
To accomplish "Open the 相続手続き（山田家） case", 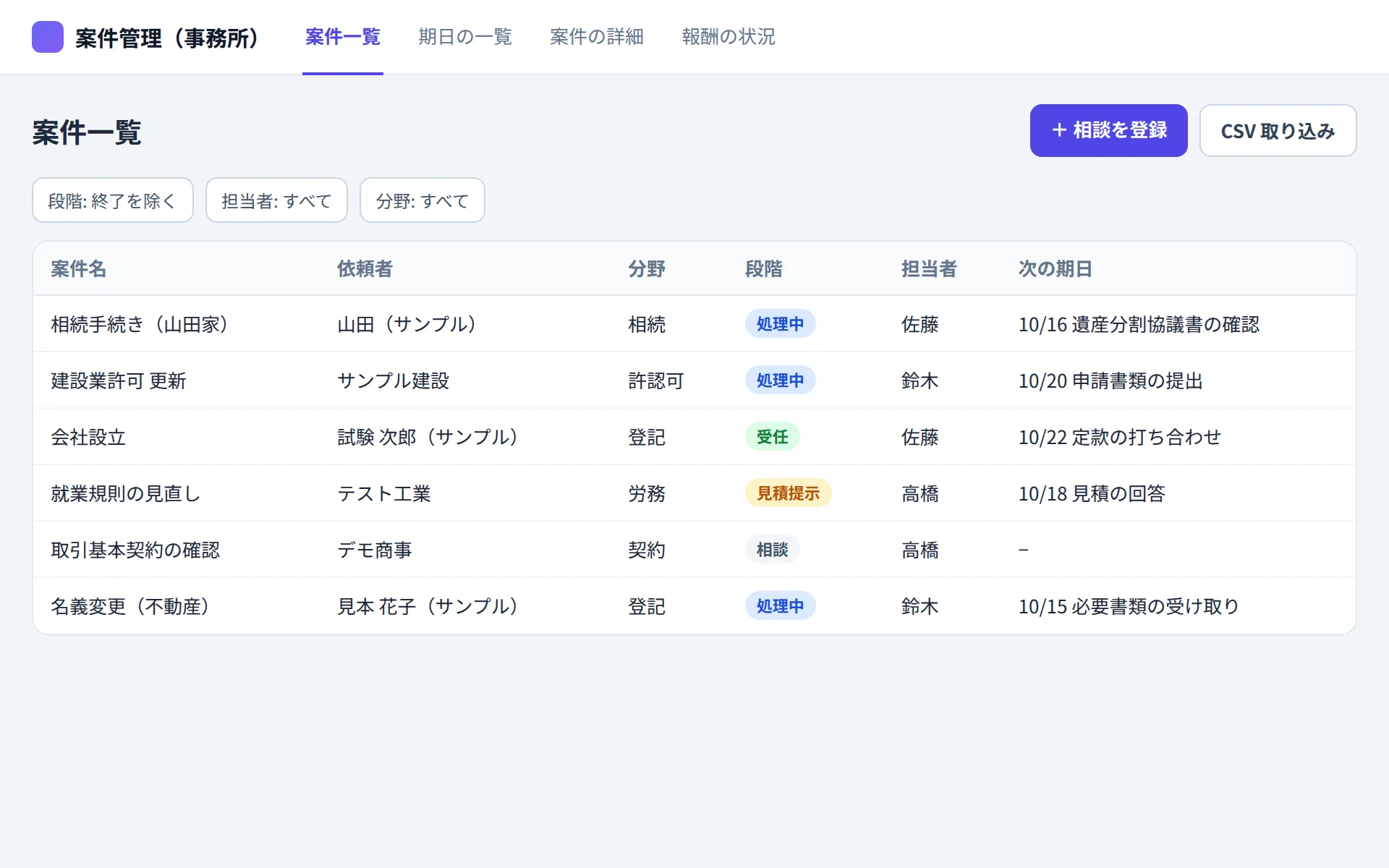I will (140, 324).
